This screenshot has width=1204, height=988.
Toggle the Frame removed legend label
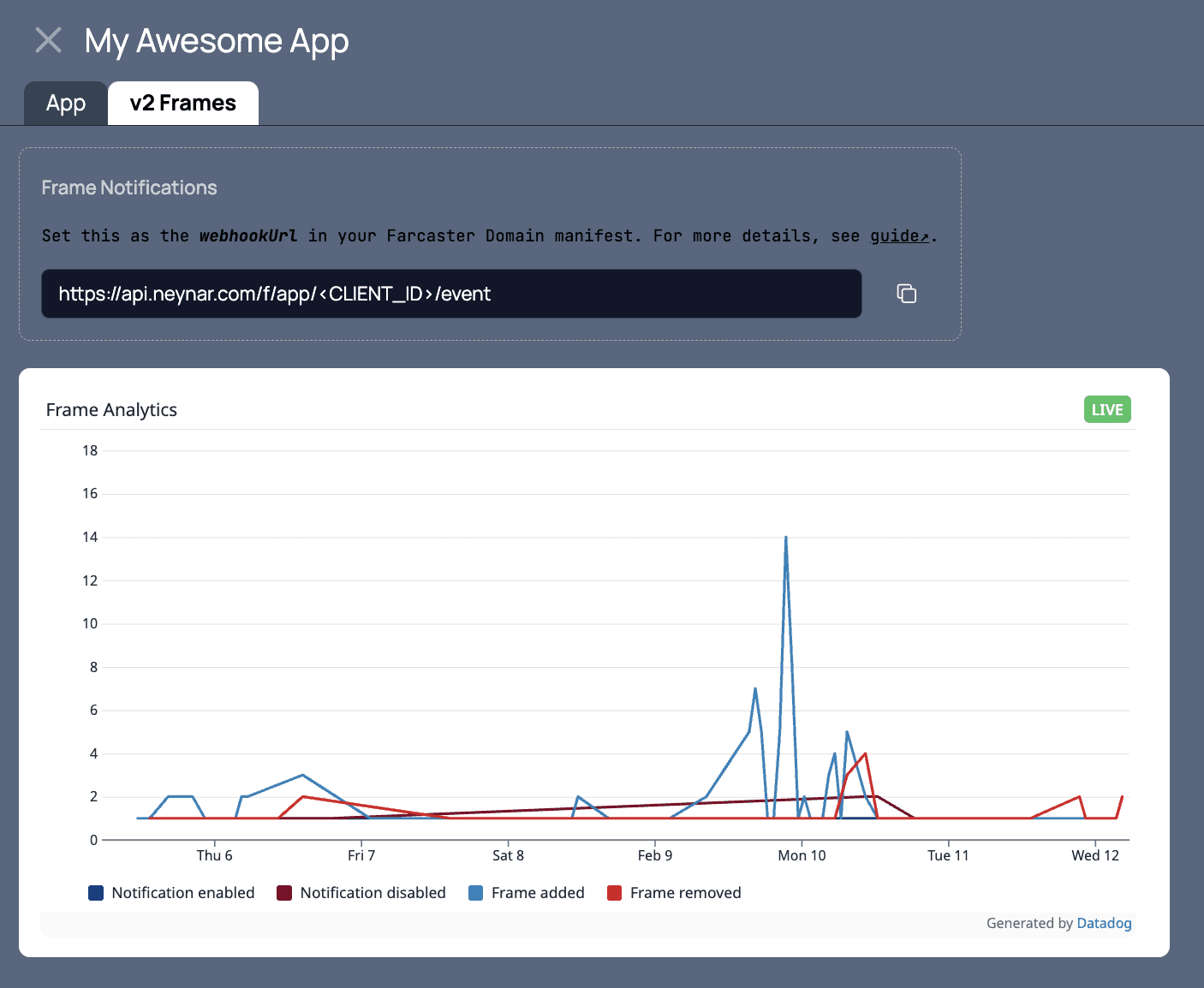click(x=686, y=893)
